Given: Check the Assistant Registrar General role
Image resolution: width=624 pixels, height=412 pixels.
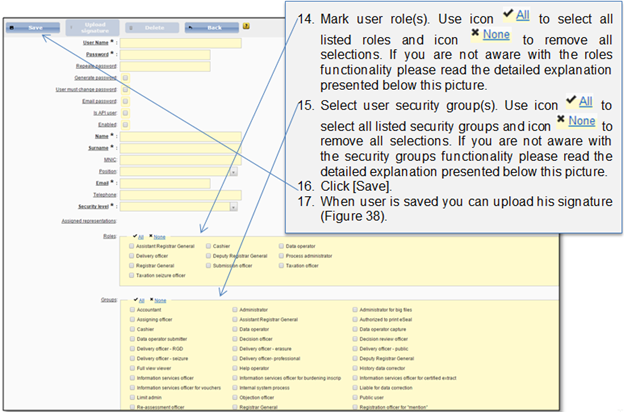Looking at the screenshot, I should tap(133, 245).
